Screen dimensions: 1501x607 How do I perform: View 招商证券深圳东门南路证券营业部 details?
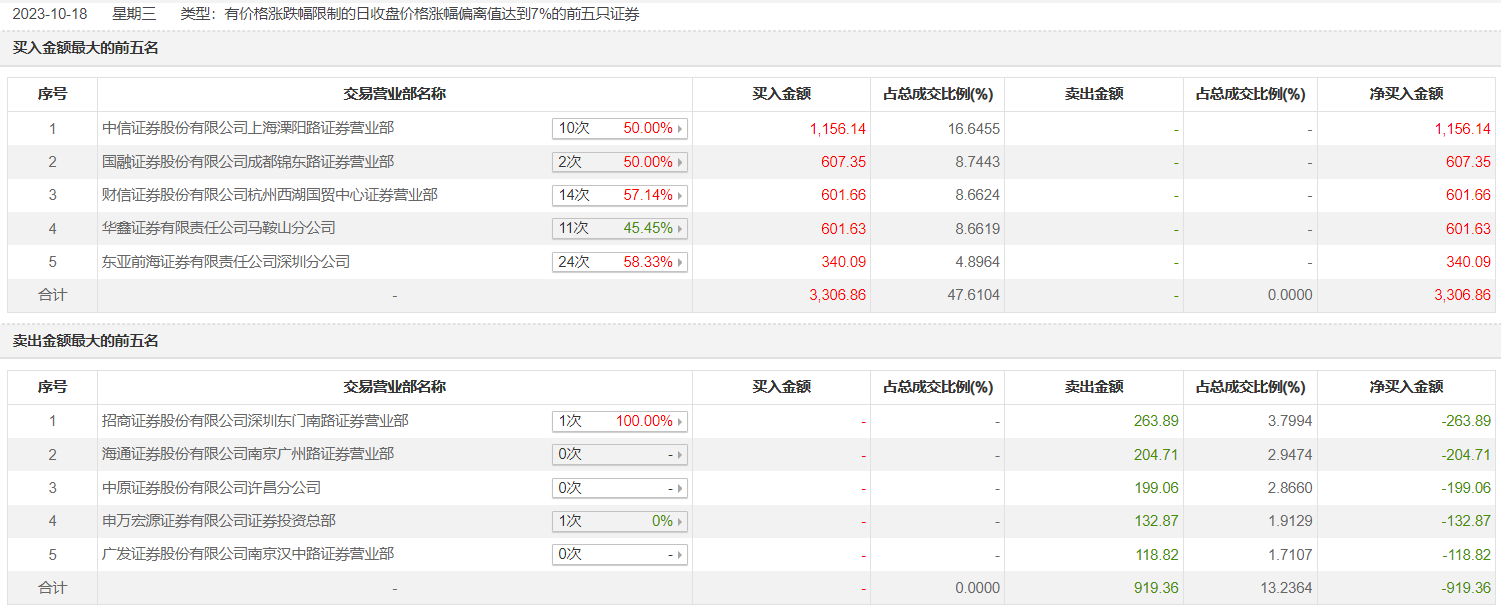click(255, 421)
